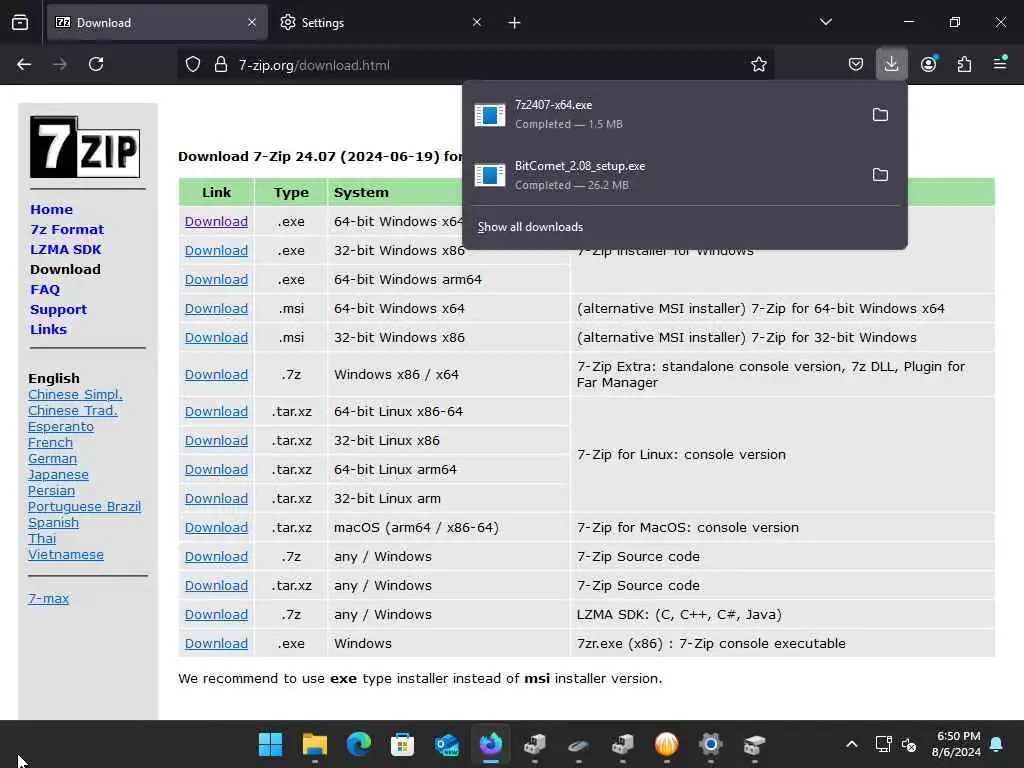Switch language to Portuguese Brazil
The image size is (1024, 768).
coord(84,507)
